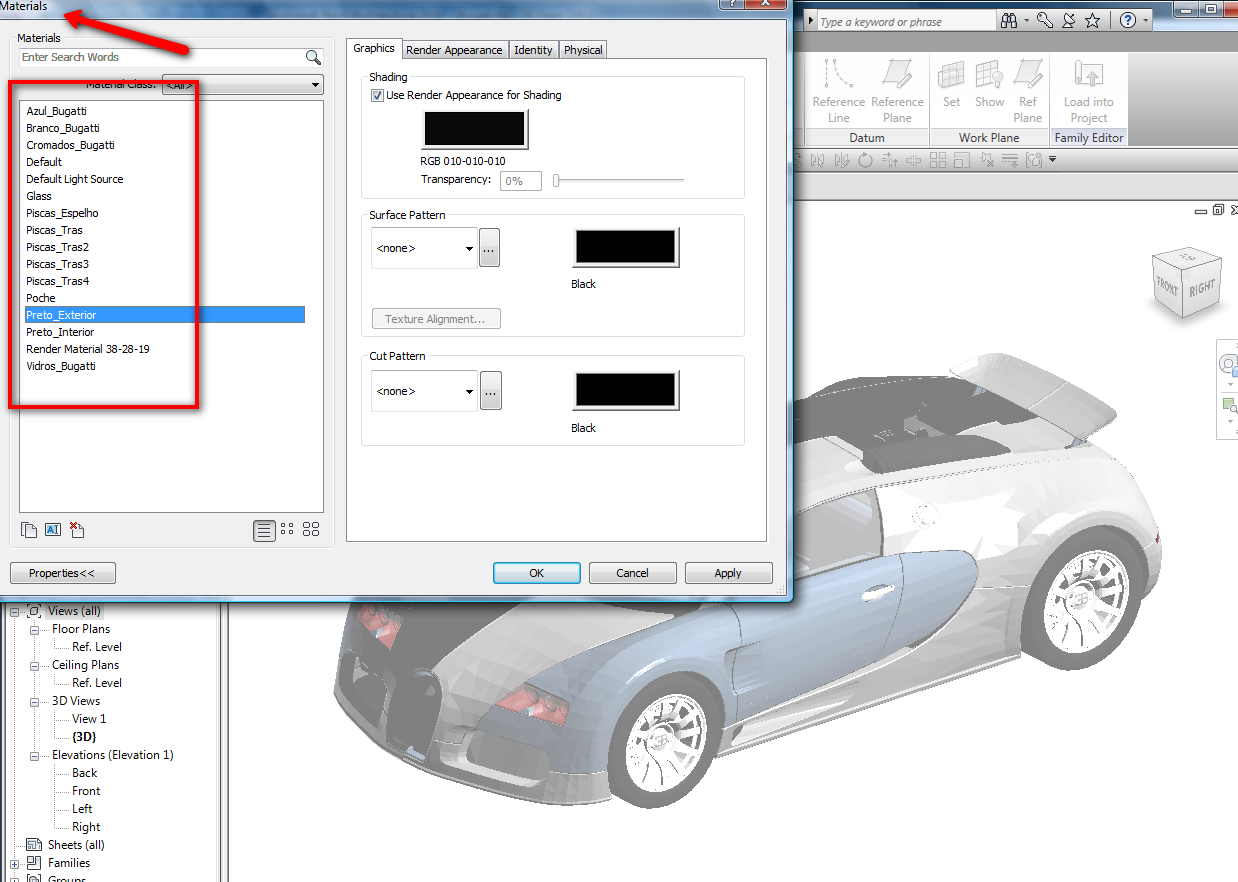Open Subscription Center key icon
The image size is (1238, 882).
[x=1044, y=21]
